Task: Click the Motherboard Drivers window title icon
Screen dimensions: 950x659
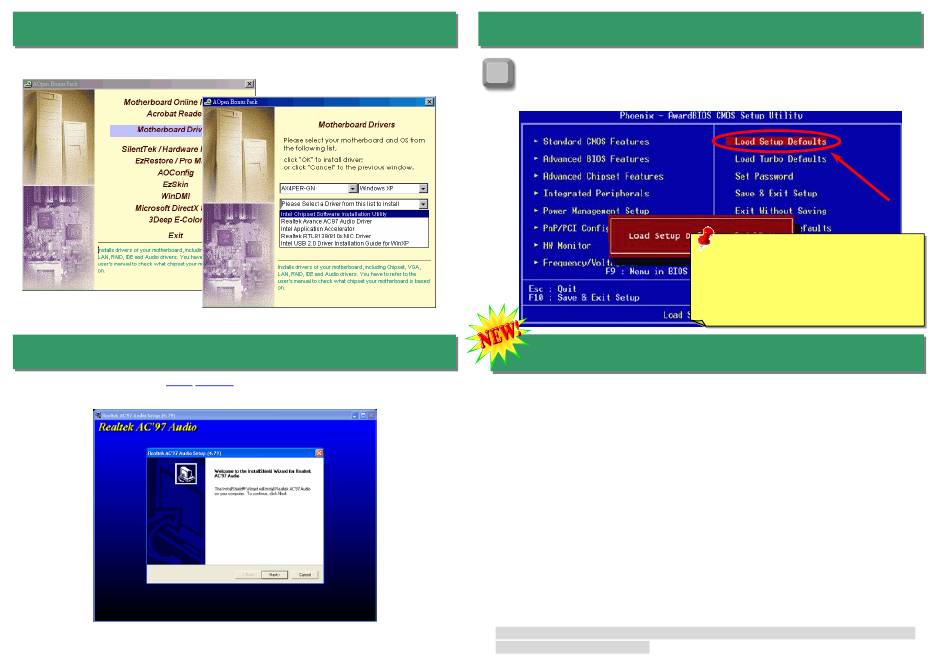Action: tap(208, 102)
